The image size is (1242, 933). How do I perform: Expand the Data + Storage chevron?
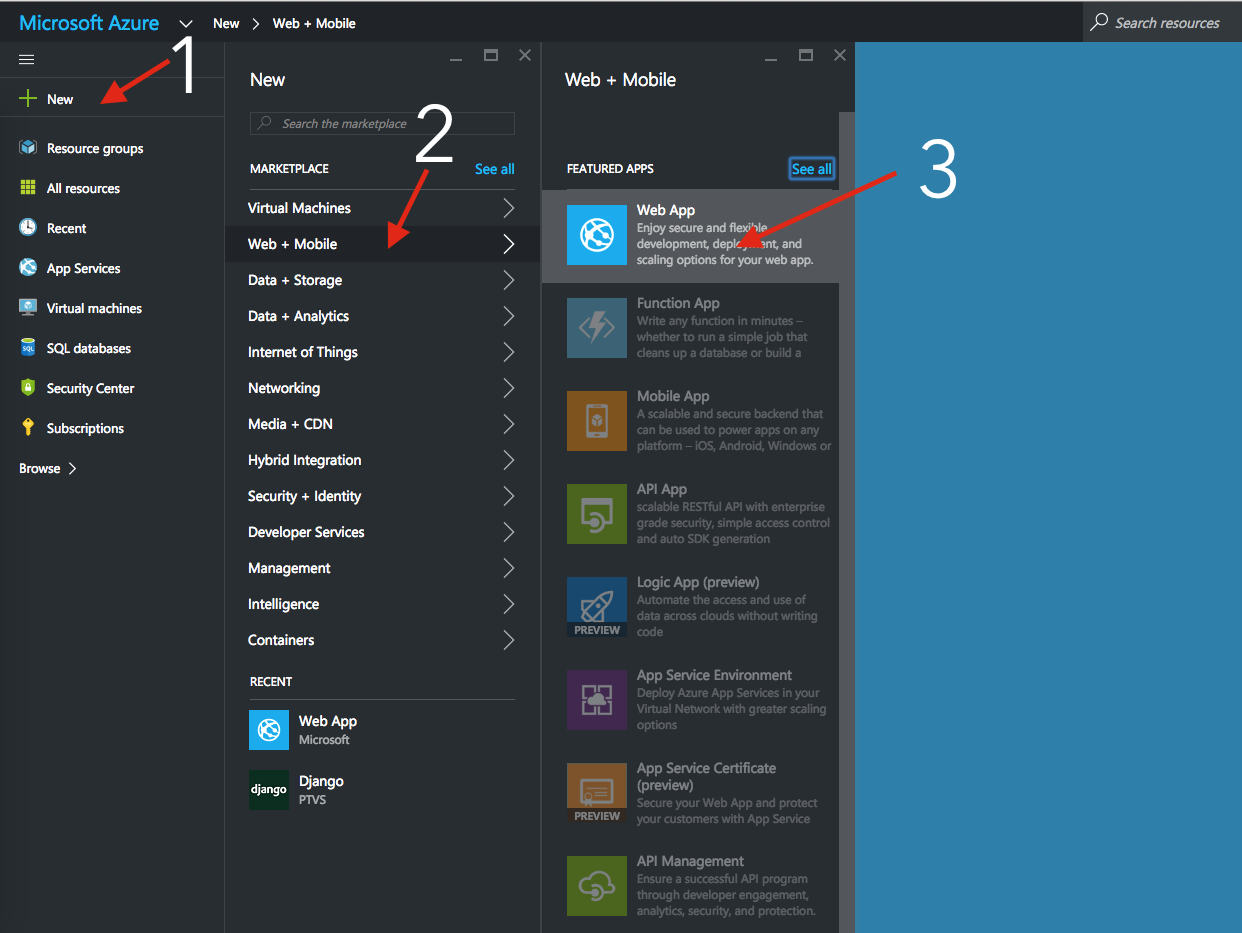coord(508,280)
